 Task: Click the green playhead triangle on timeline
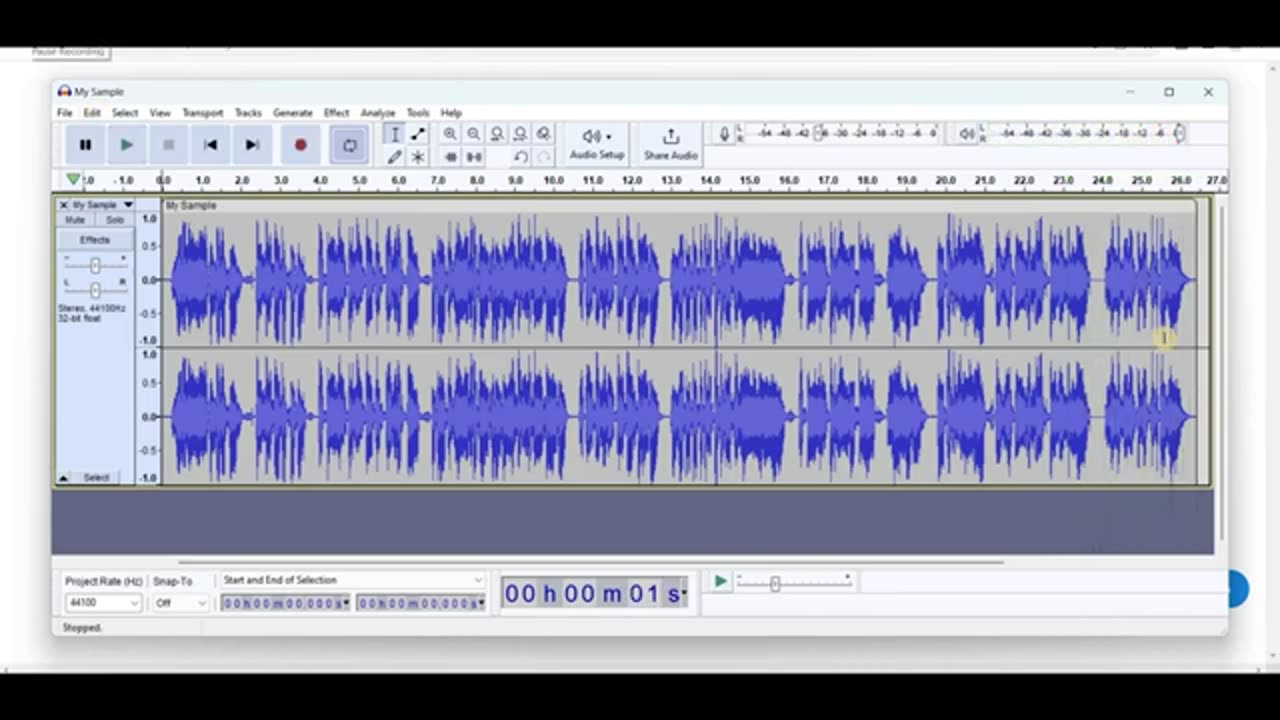click(x=73, y=180)
